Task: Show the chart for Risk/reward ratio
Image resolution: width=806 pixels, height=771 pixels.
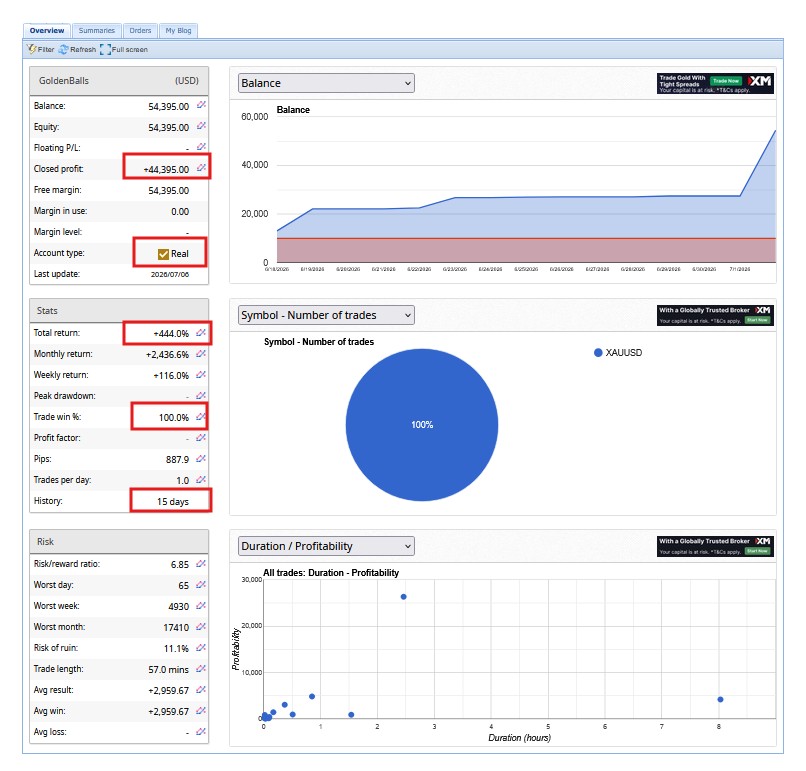Action: 201,563
